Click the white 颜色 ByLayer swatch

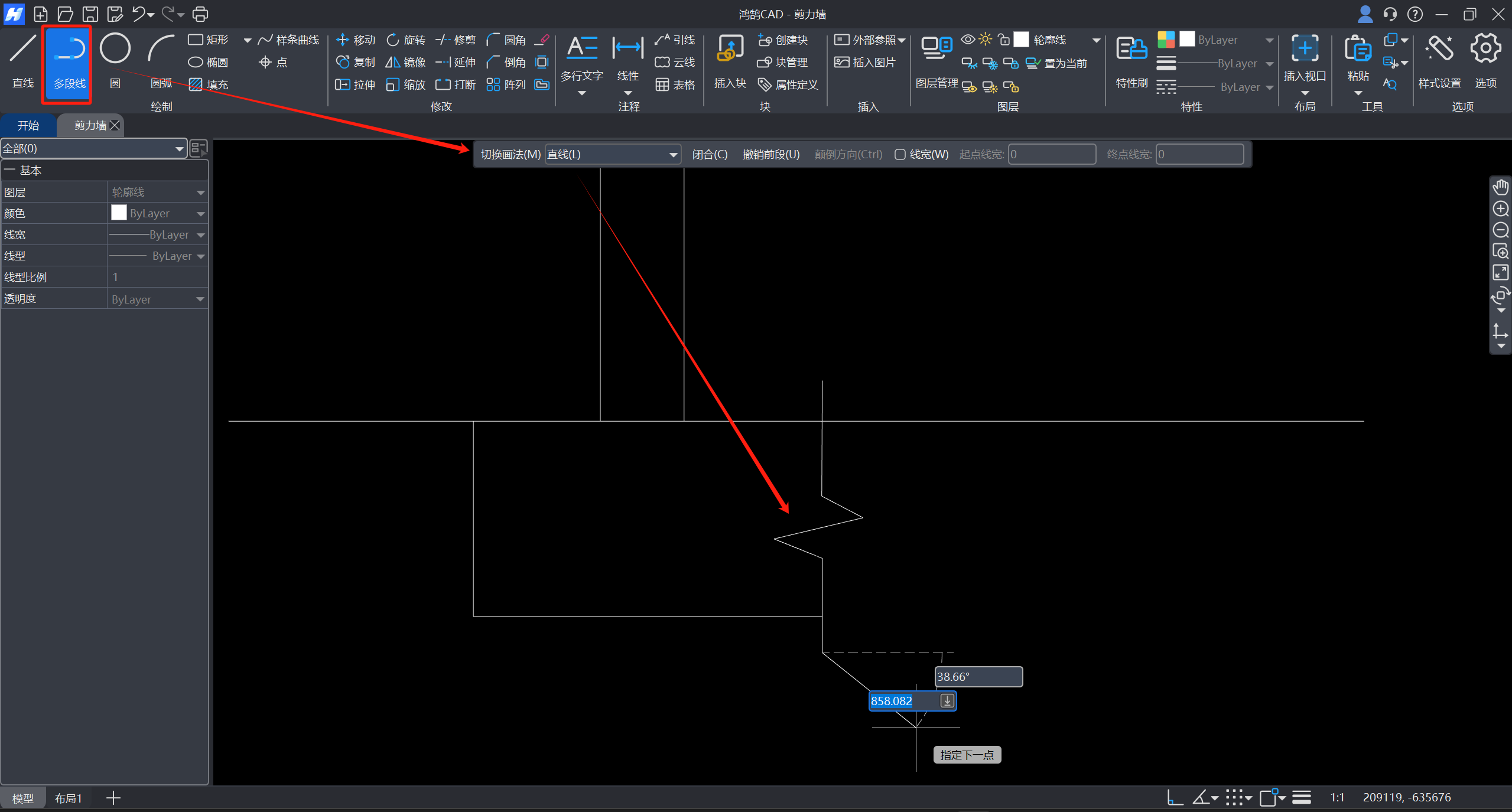(x=119, y=213)
